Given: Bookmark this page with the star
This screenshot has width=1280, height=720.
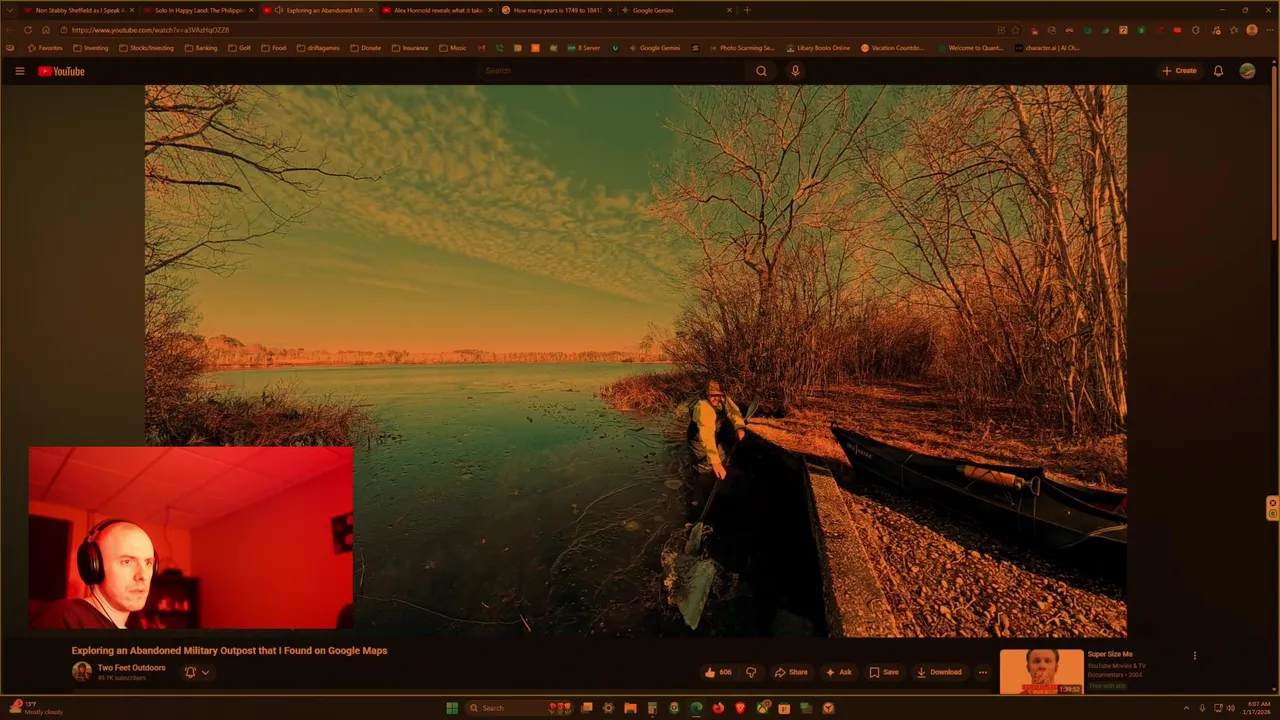Looking at the screenshot, I should click(1015, 30).
